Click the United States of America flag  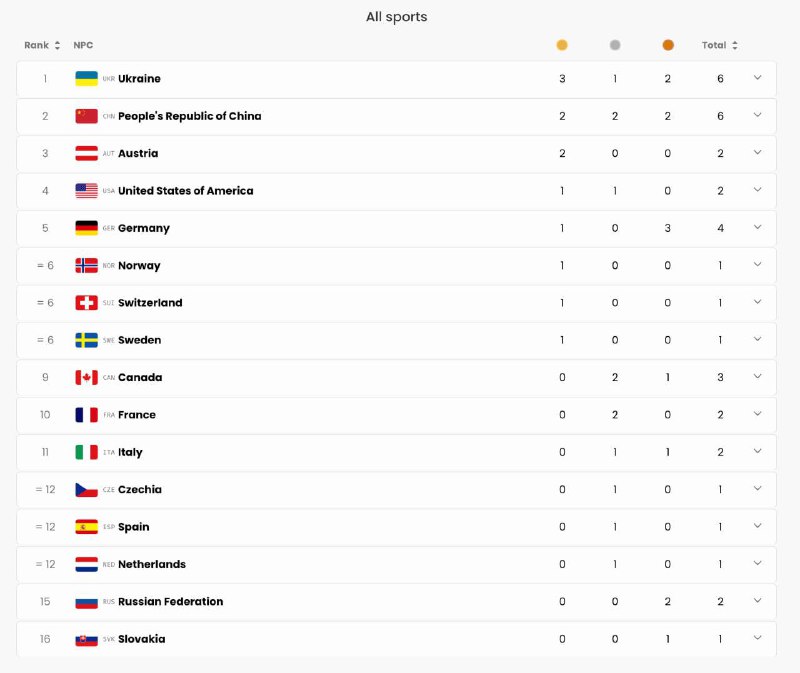(x=86, y=191)
